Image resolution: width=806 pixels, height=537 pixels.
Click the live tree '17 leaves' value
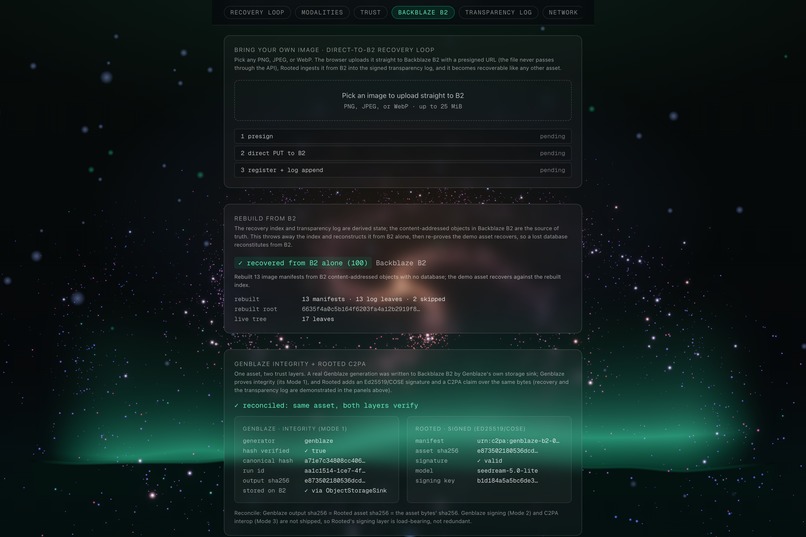pos(318,319)
